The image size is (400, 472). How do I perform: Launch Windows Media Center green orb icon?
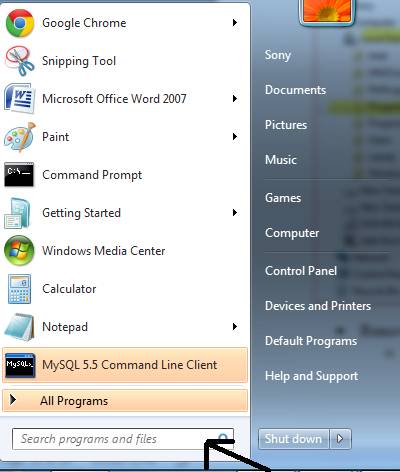pos(19,251)
